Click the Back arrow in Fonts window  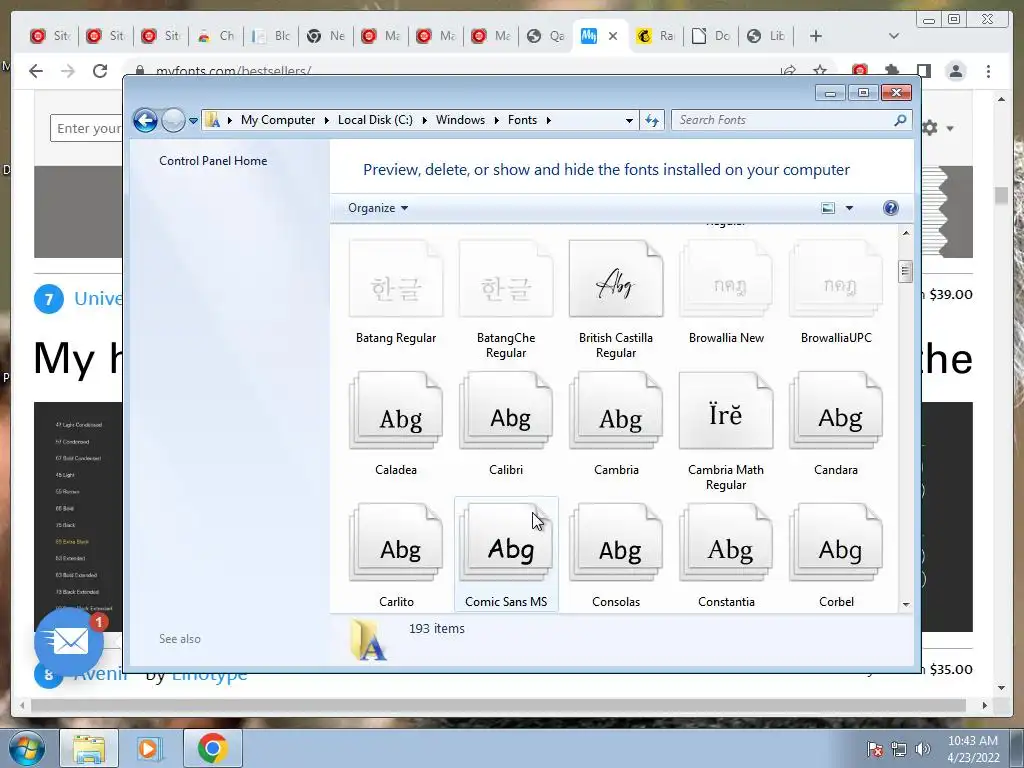click(x=145, y=120)
